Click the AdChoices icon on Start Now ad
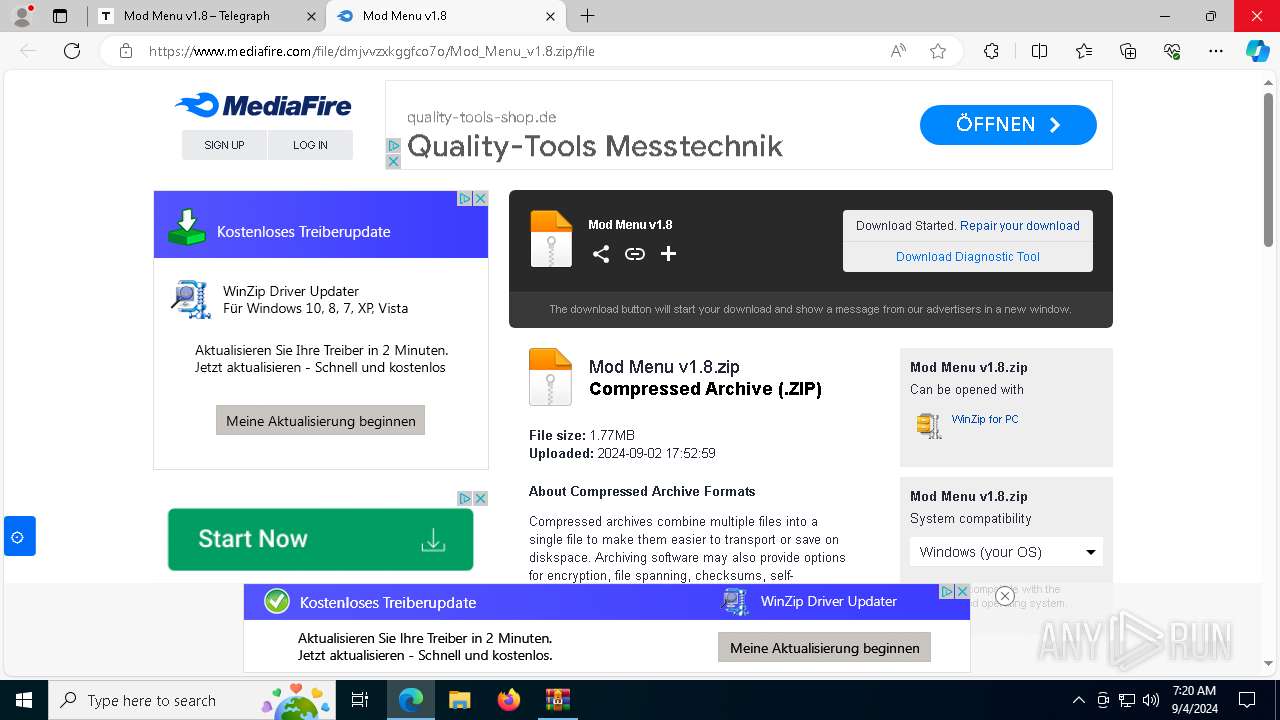Screen dimensions: 1280x720 (x=465, y=498)
